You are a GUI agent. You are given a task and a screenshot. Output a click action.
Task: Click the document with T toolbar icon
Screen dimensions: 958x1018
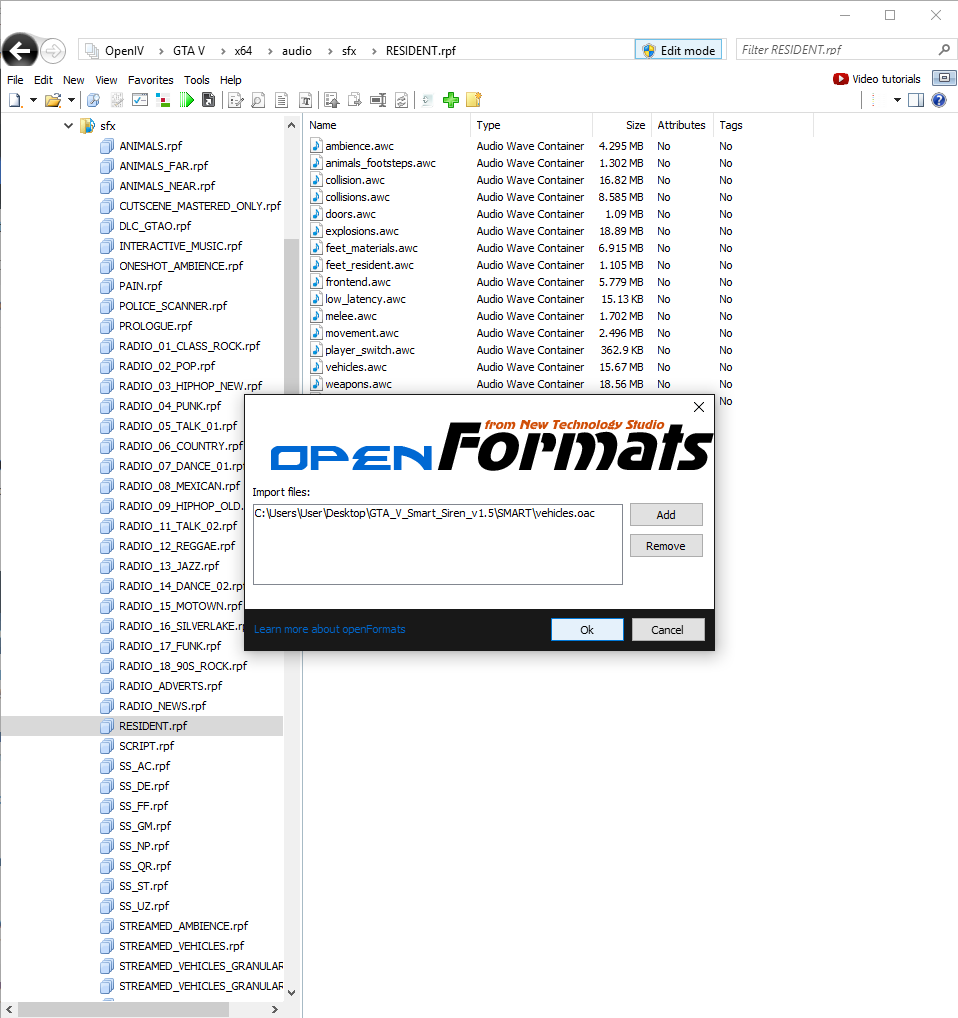tap(305, 100)
